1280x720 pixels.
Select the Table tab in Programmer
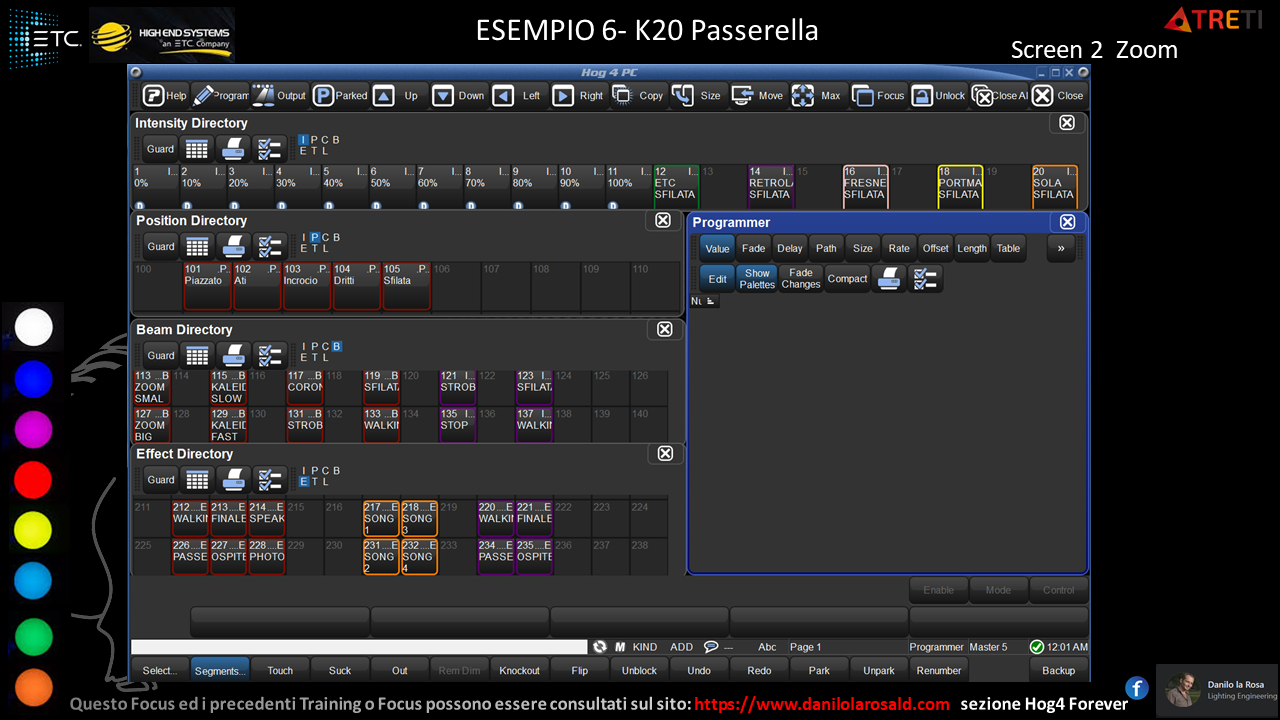1008,248
